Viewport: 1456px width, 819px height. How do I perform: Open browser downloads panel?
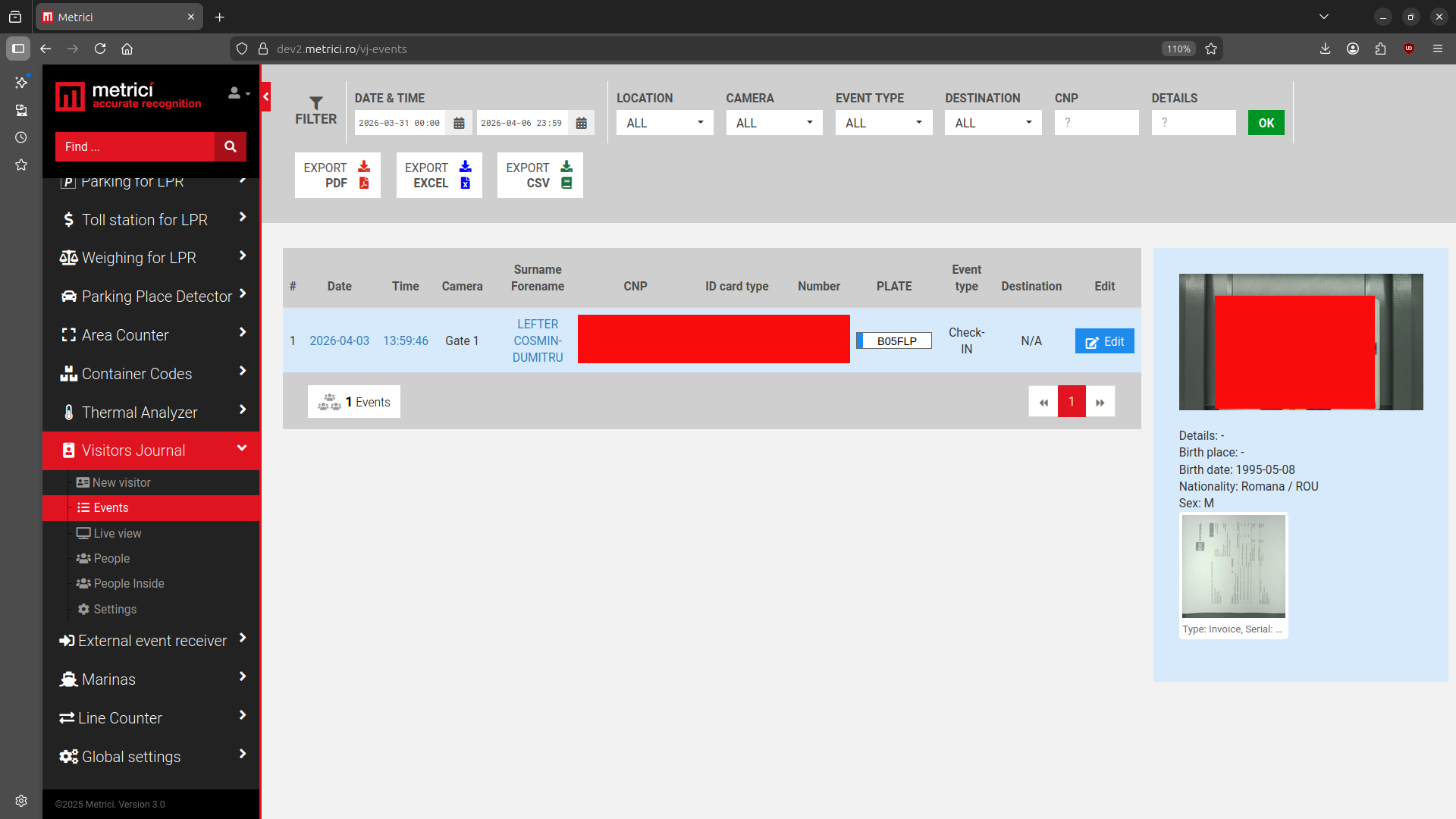coord(1325,49)
